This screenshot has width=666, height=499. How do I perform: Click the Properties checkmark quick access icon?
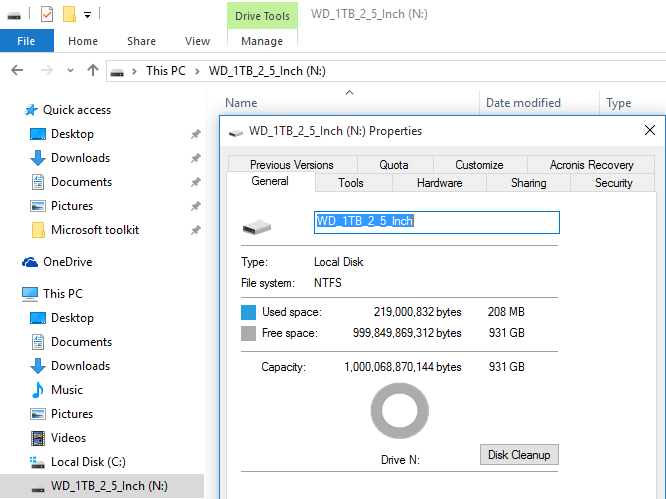(x=47, y=14)
